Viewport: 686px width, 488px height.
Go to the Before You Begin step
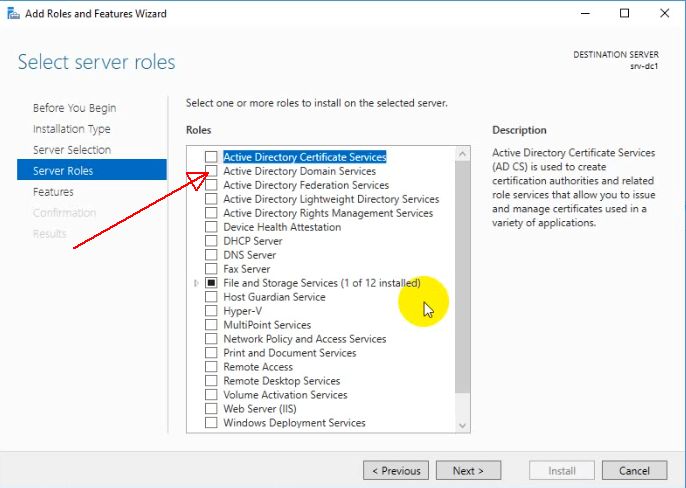[x=74, y=108]
